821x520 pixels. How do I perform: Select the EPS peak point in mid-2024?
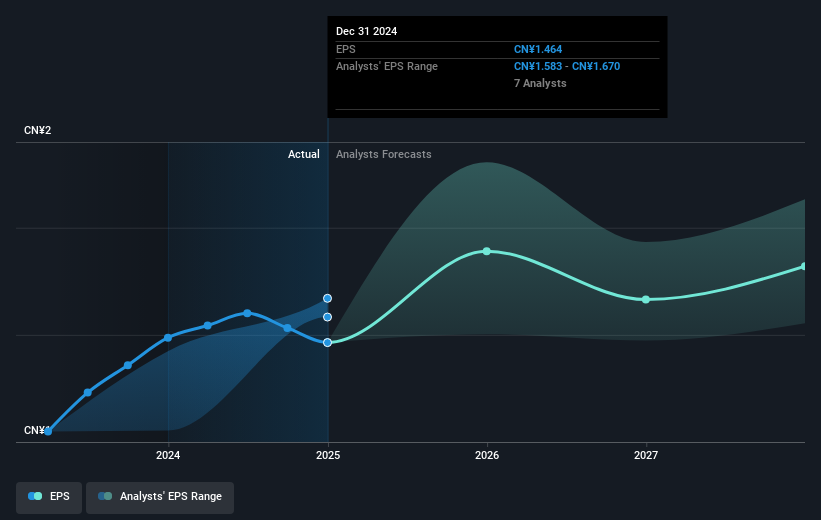pos(247,313)
